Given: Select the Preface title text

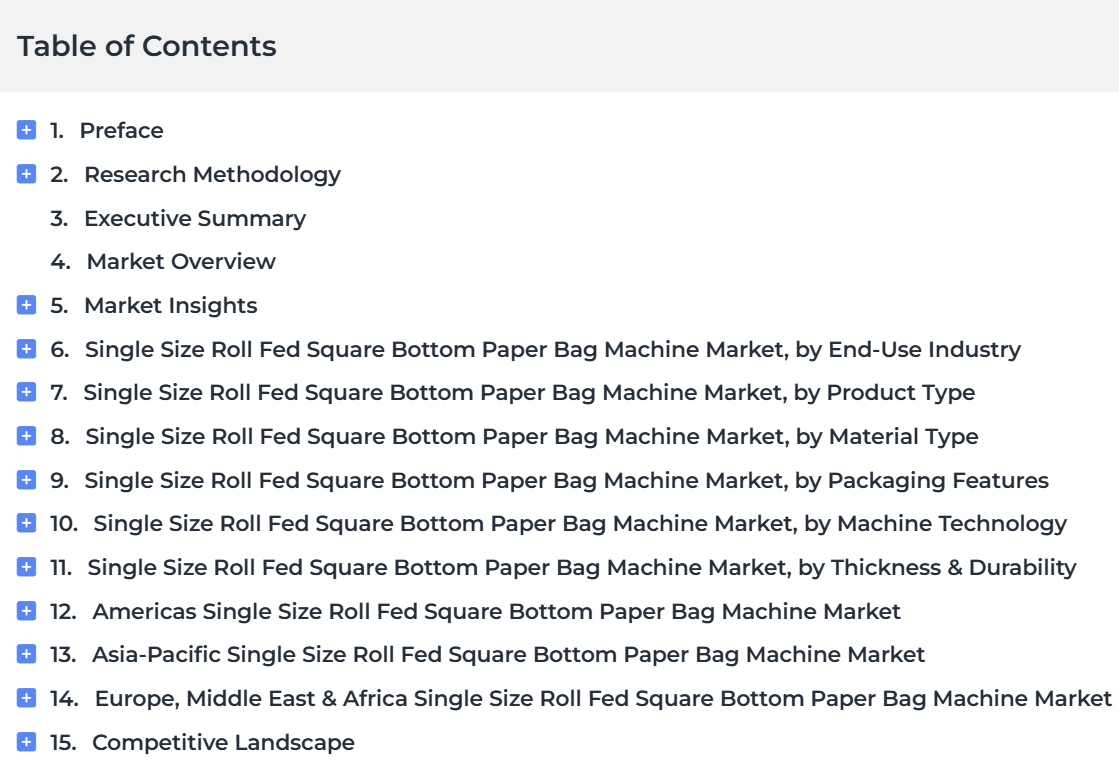Looking at the screenshot, I should [121, 131].
